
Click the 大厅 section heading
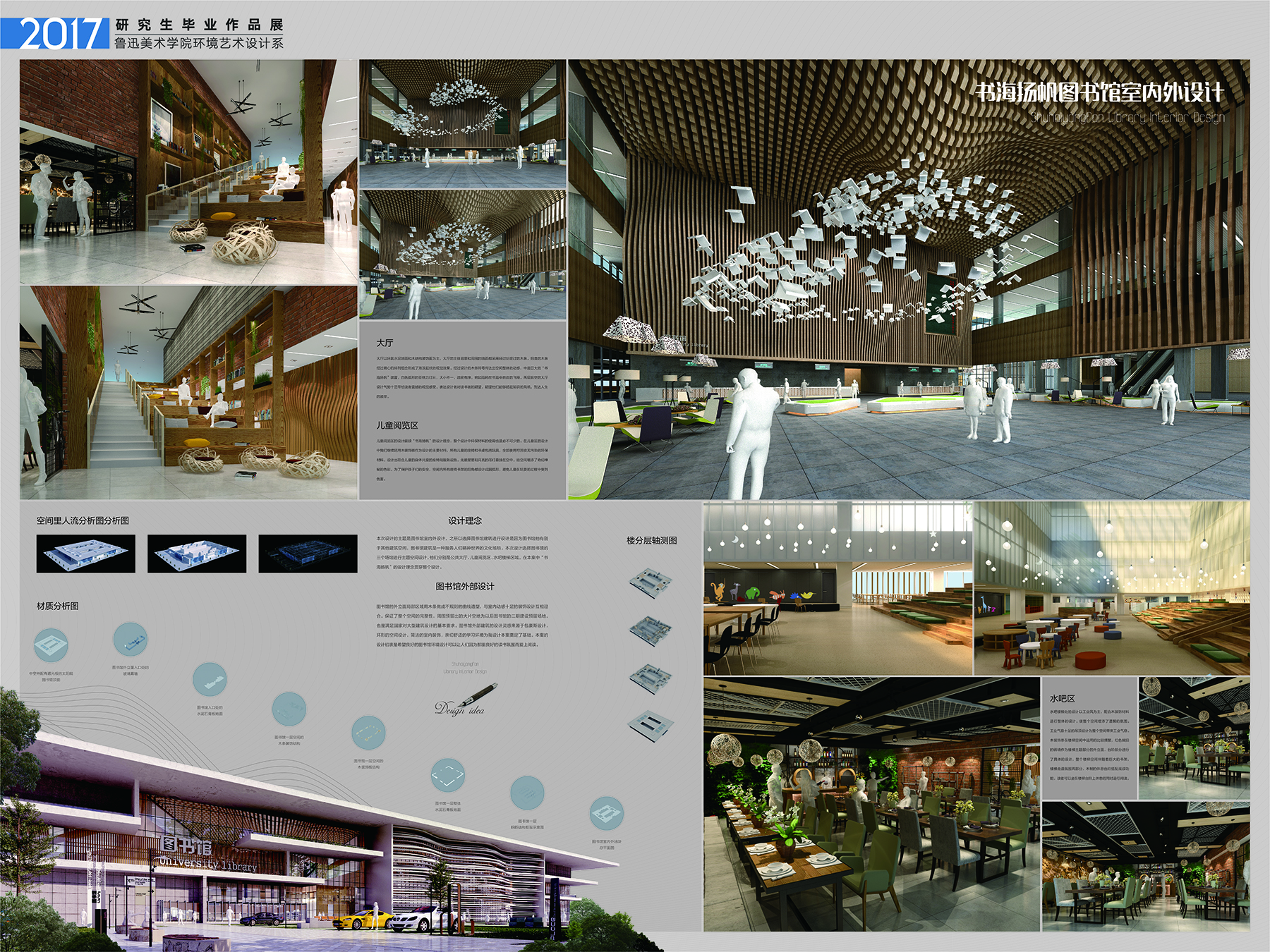click(x=385, y=343)
